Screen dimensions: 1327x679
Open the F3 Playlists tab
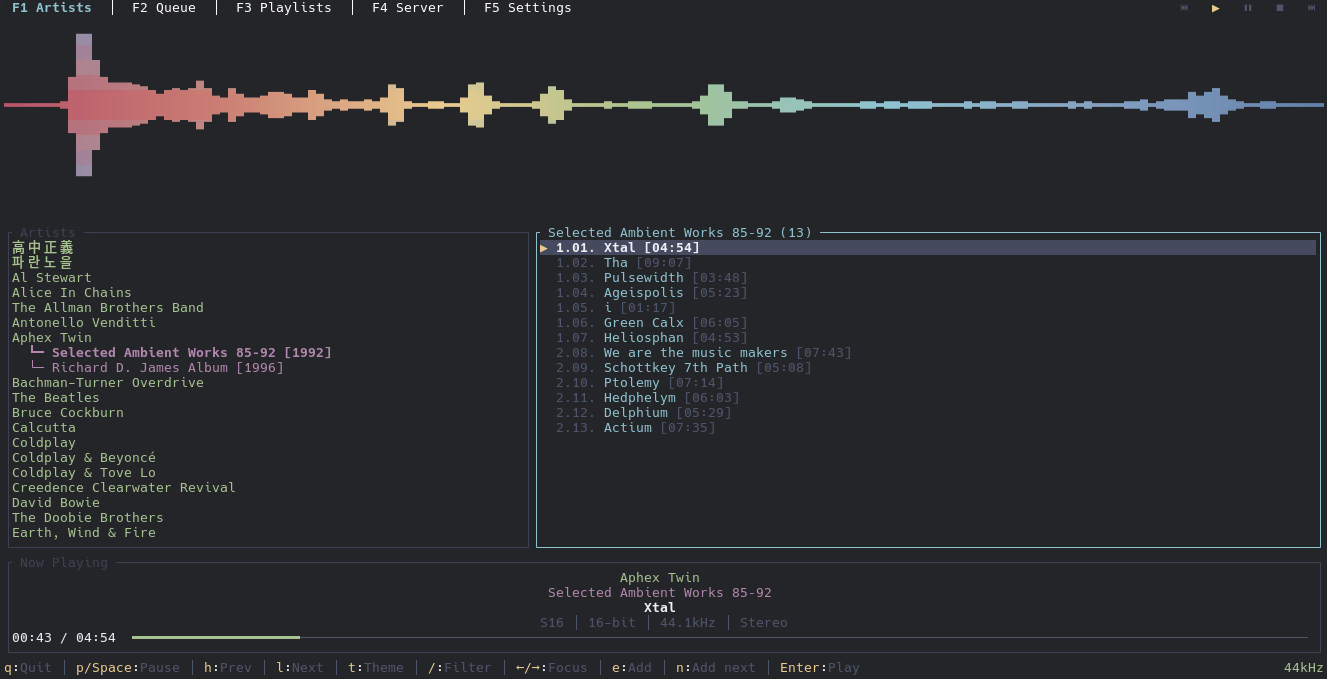click(284, 8)
